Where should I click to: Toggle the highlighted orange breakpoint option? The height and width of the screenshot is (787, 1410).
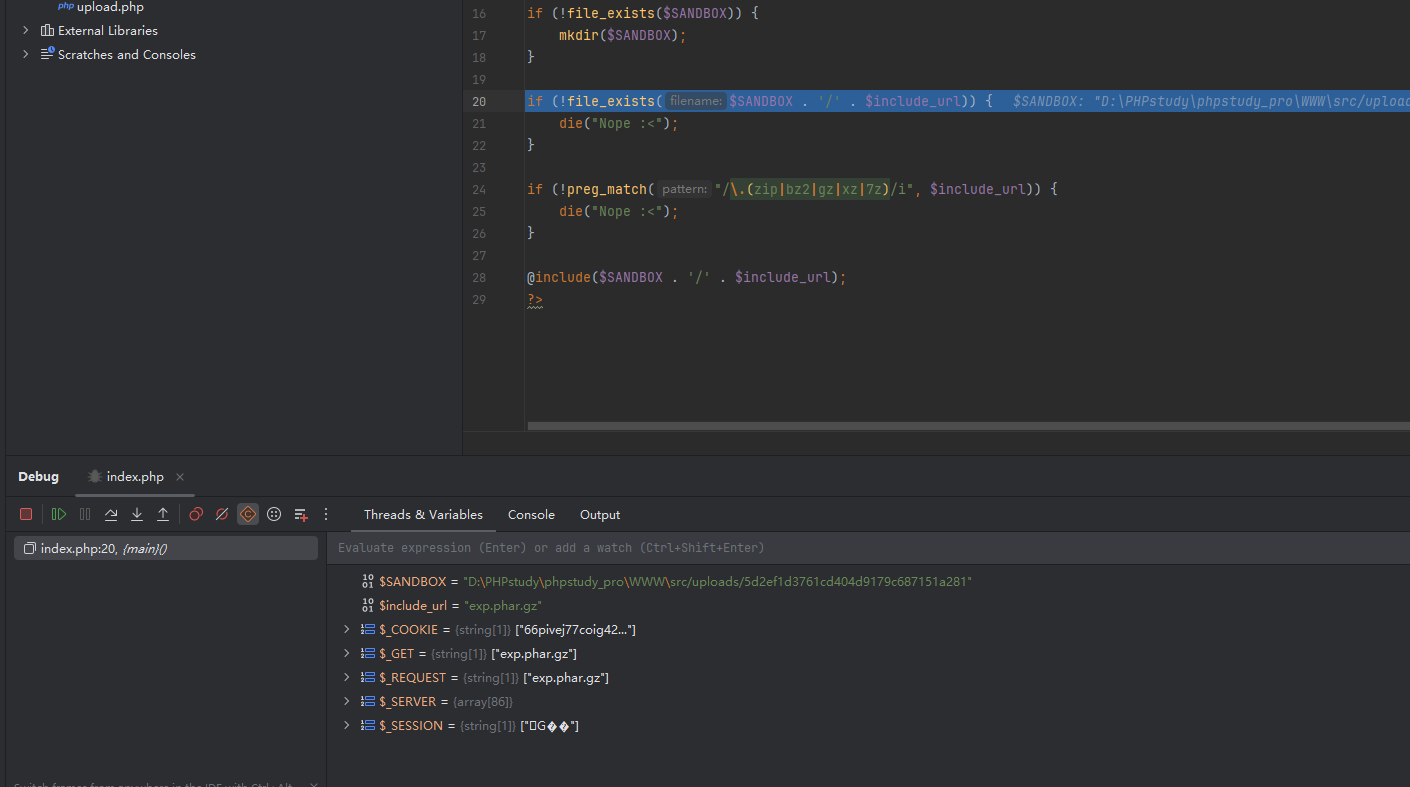248,514
